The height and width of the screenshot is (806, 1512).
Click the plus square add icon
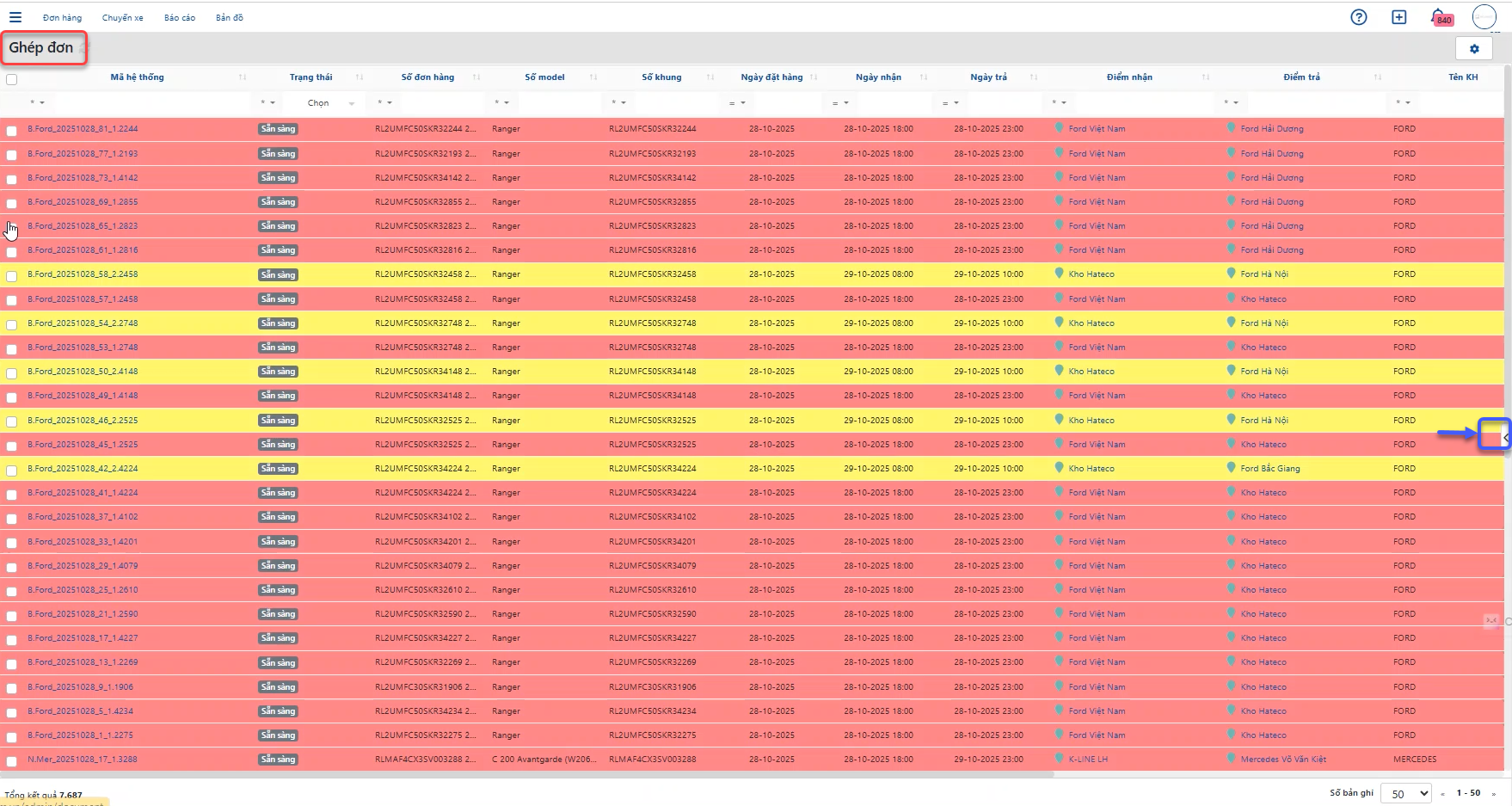click(x=1399, y=17)
